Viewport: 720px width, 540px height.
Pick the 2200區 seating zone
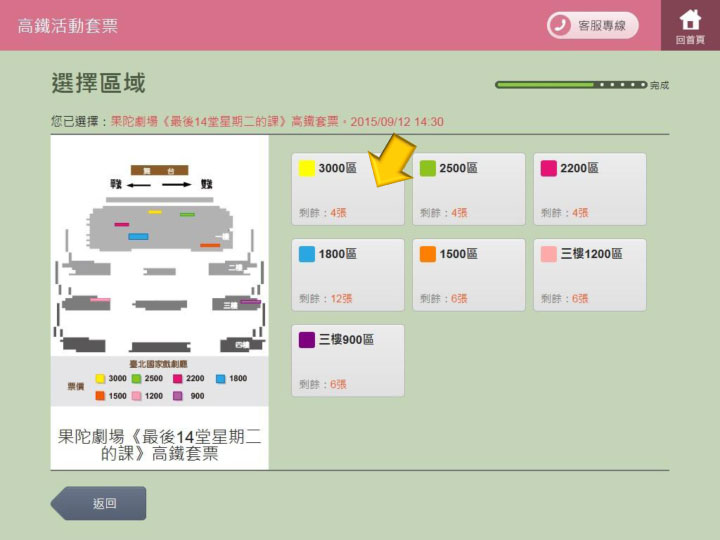click(x=589, y=189)
